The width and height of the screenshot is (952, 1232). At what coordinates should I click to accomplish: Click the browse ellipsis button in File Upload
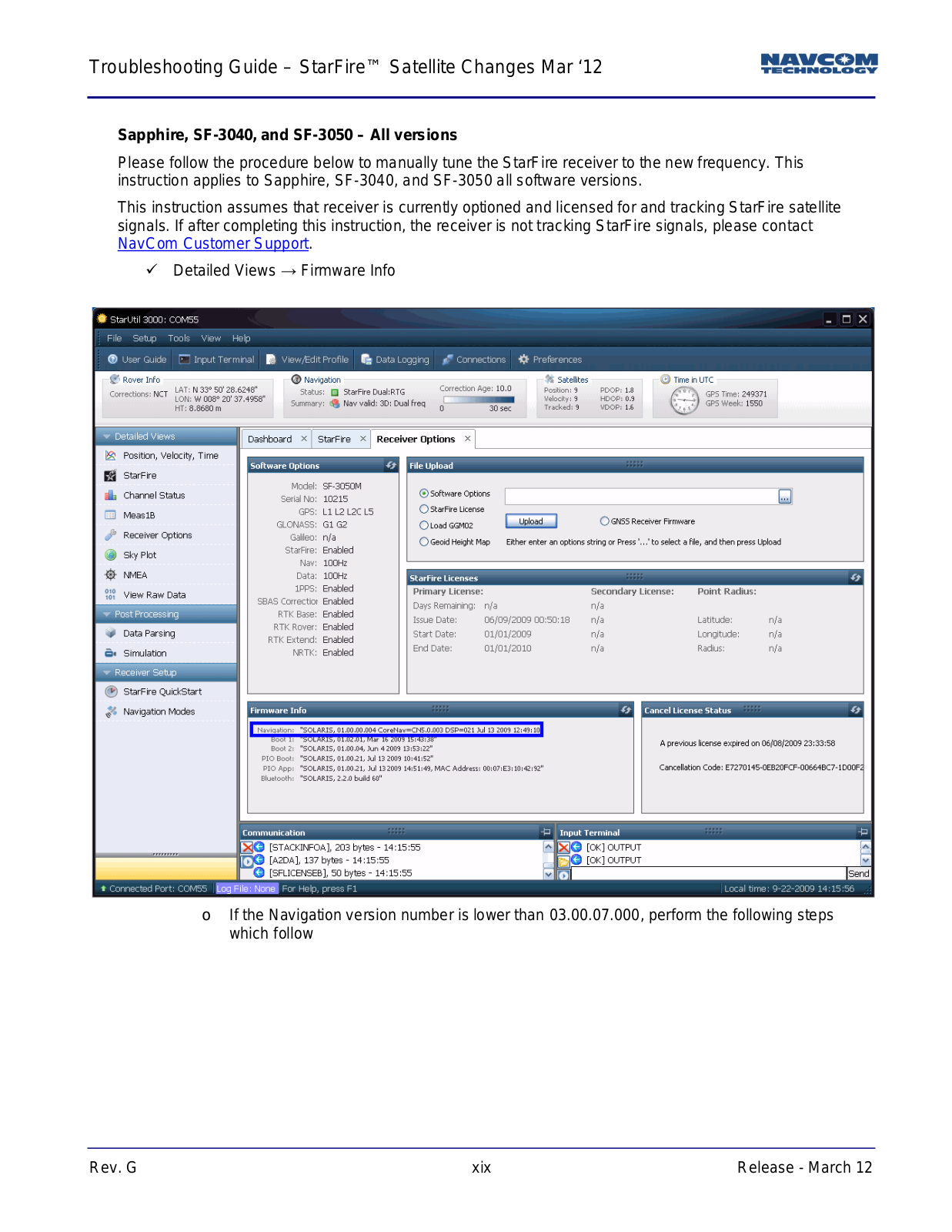pyautogui.click(x=784, y=497)
